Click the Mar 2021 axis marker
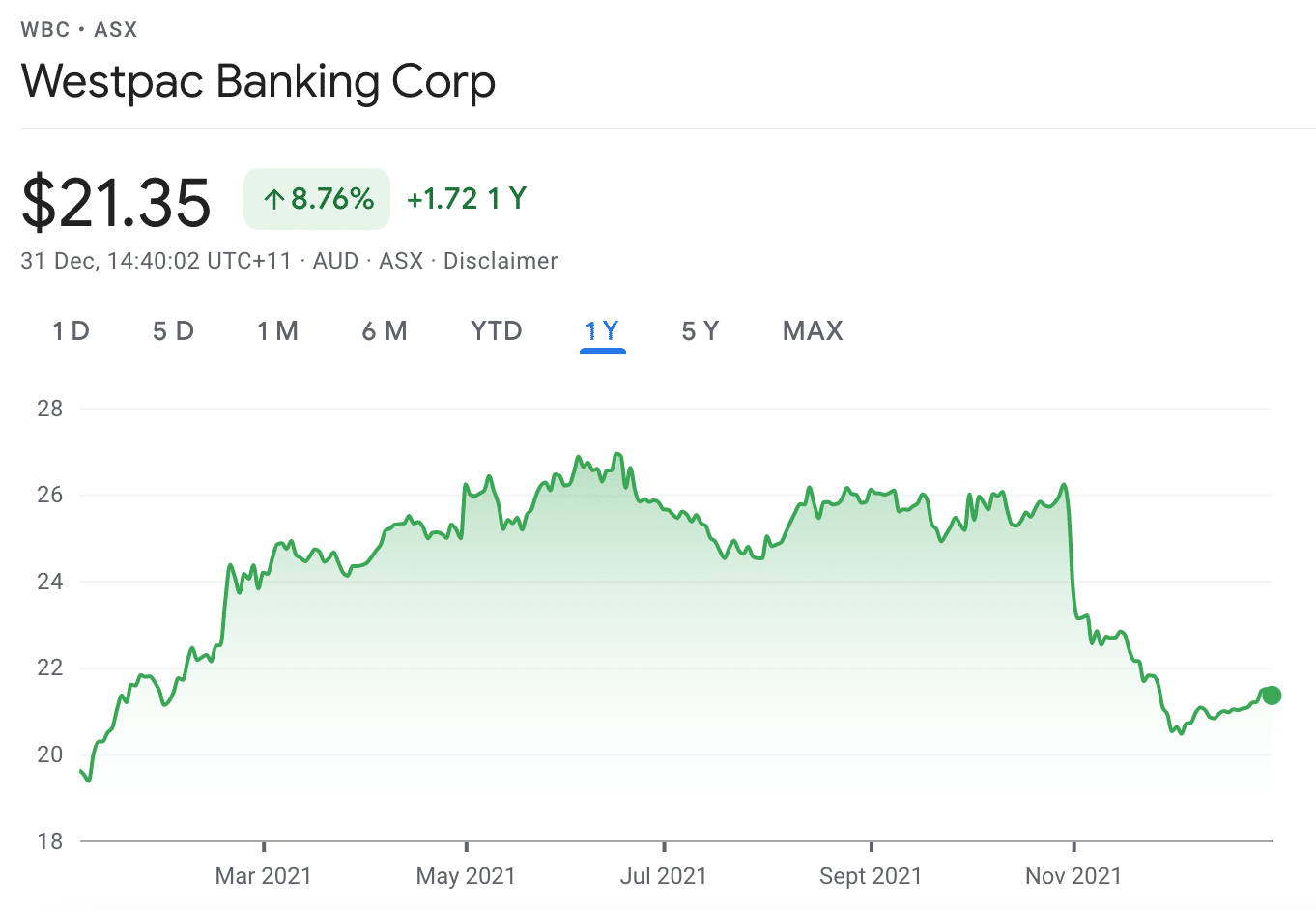 [x=264, y=876]
